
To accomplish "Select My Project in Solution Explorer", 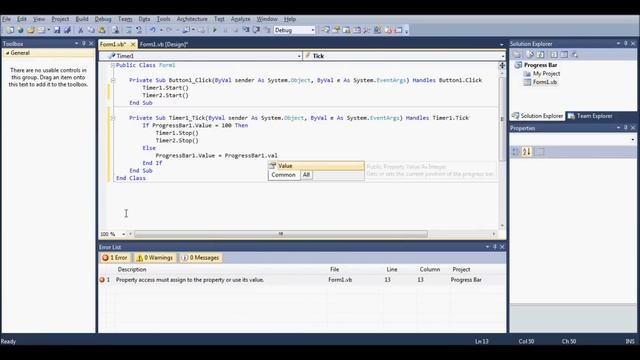I will pos(546,73).
